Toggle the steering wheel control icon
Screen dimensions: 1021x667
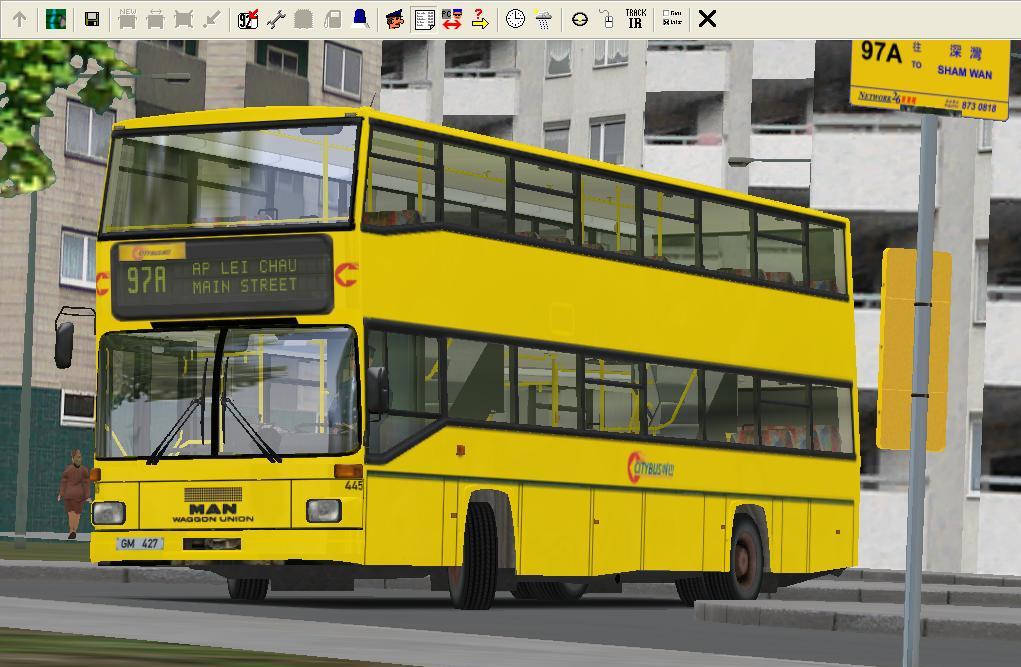(579, 19)
